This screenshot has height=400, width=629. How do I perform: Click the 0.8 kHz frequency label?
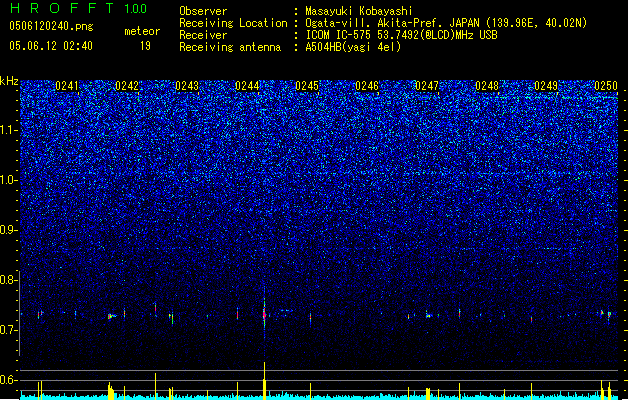pyautogui.click(x=8, y=280)
